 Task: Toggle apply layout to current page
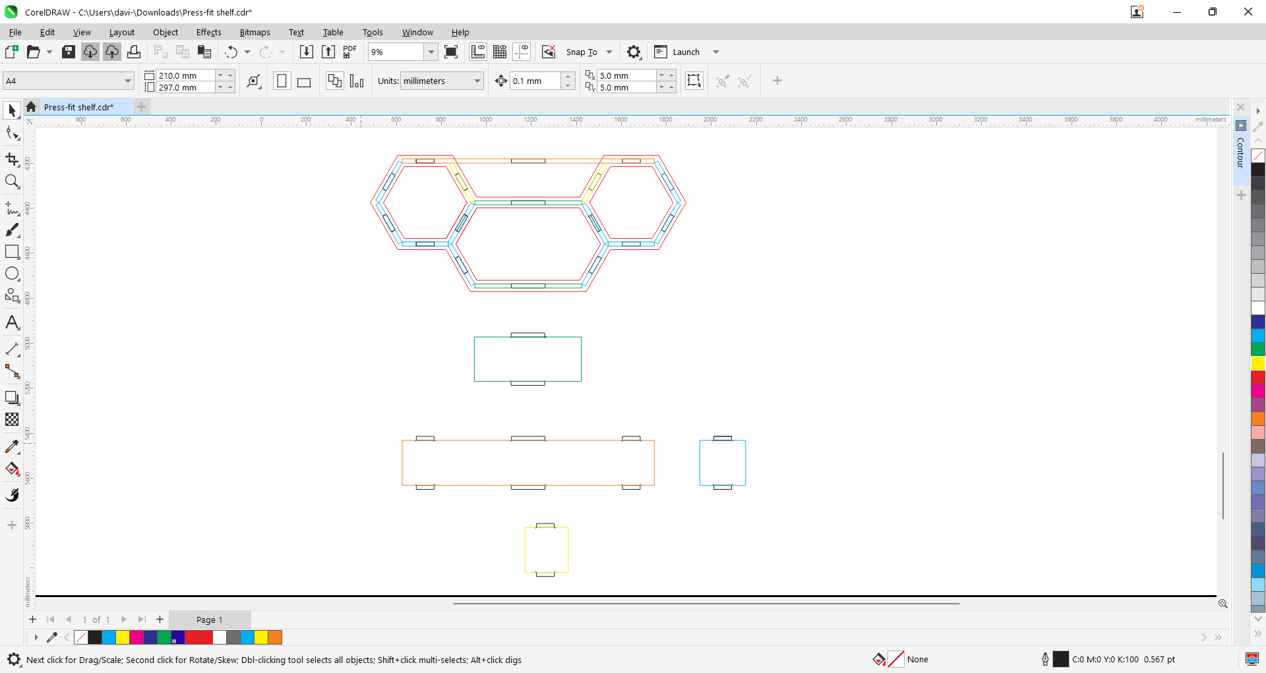pos(357,81)
